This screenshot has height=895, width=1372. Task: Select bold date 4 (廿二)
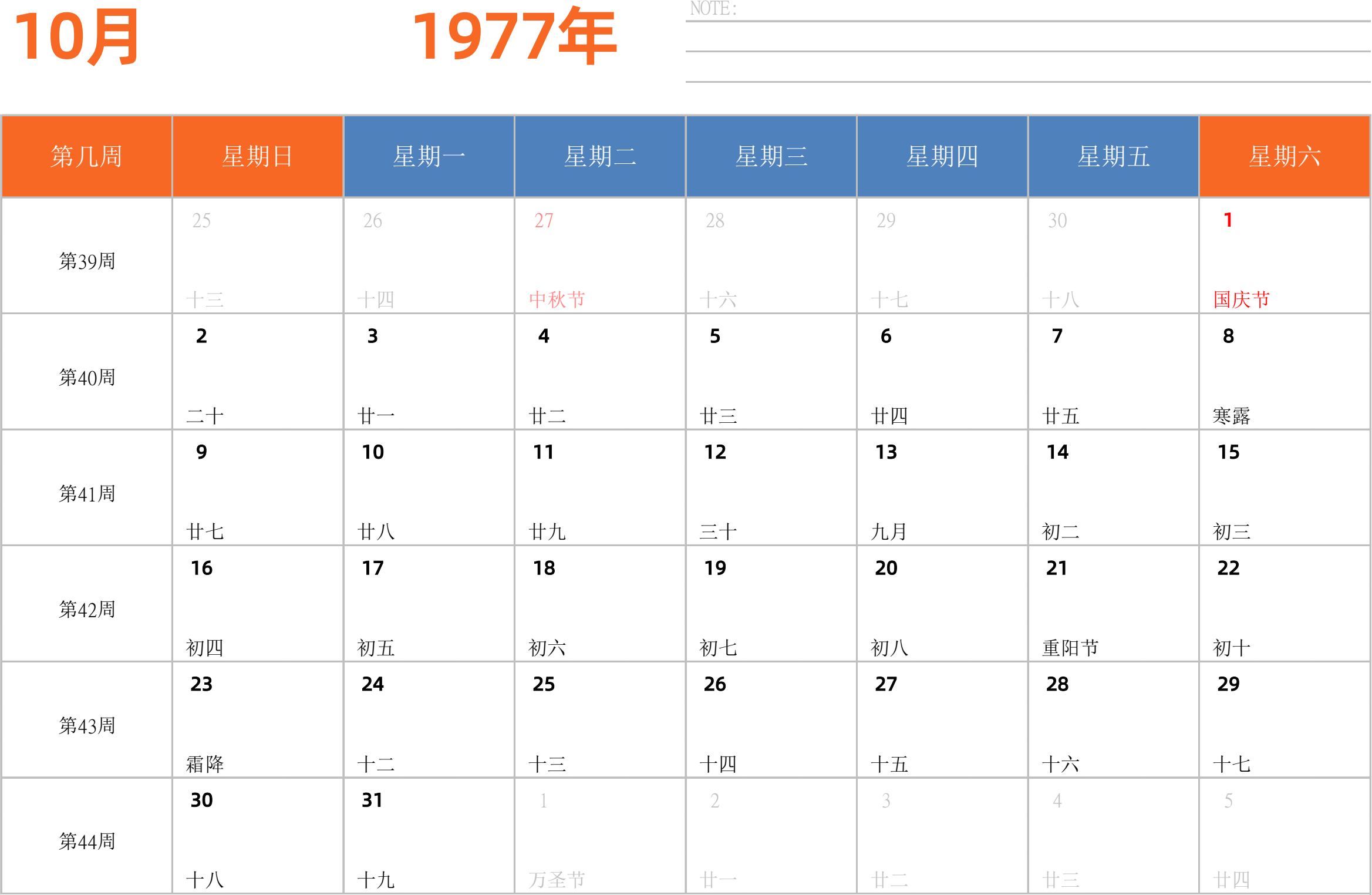click(544, 336)
